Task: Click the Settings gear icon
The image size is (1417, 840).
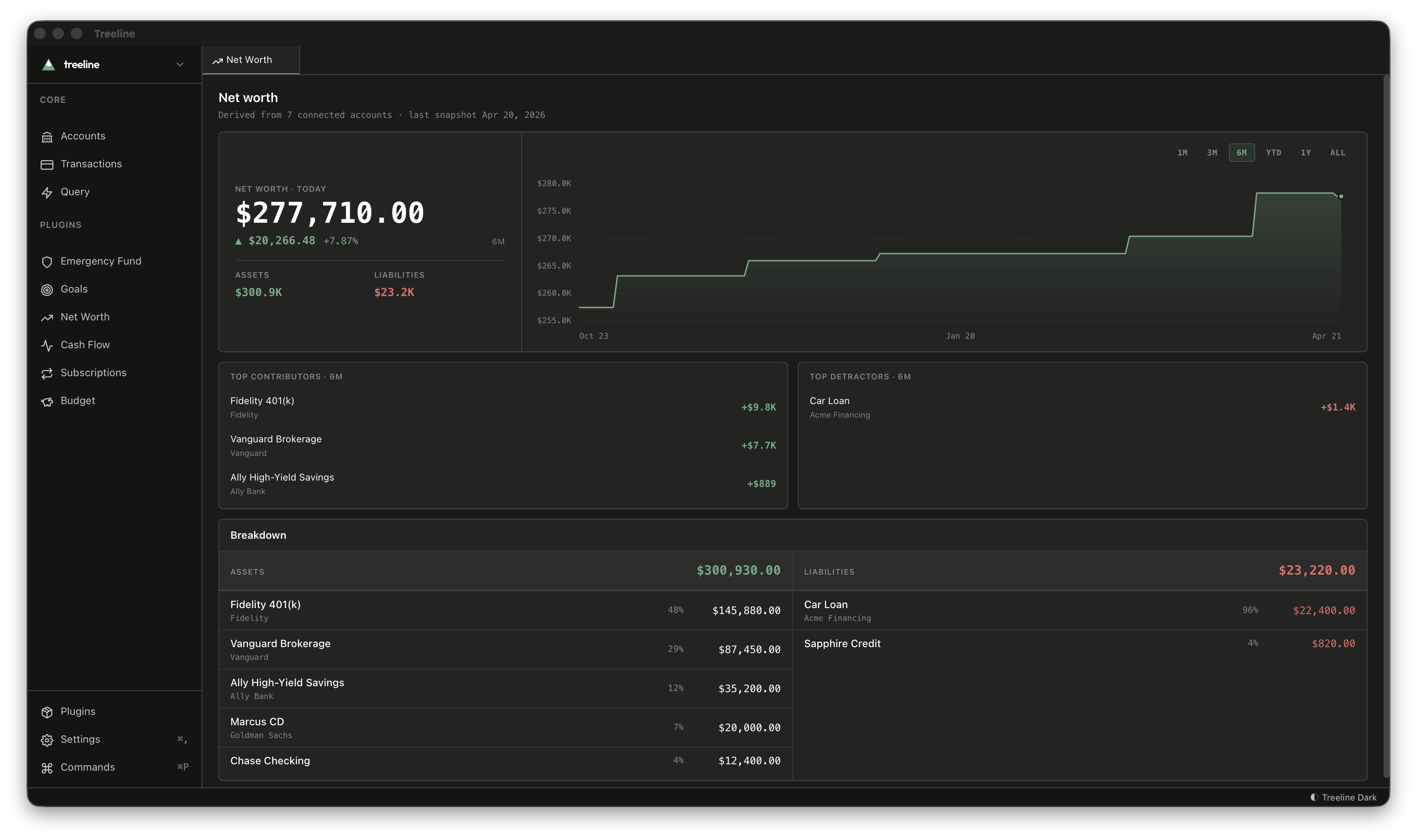Action: pyautogui.click(x=47, y=740)
